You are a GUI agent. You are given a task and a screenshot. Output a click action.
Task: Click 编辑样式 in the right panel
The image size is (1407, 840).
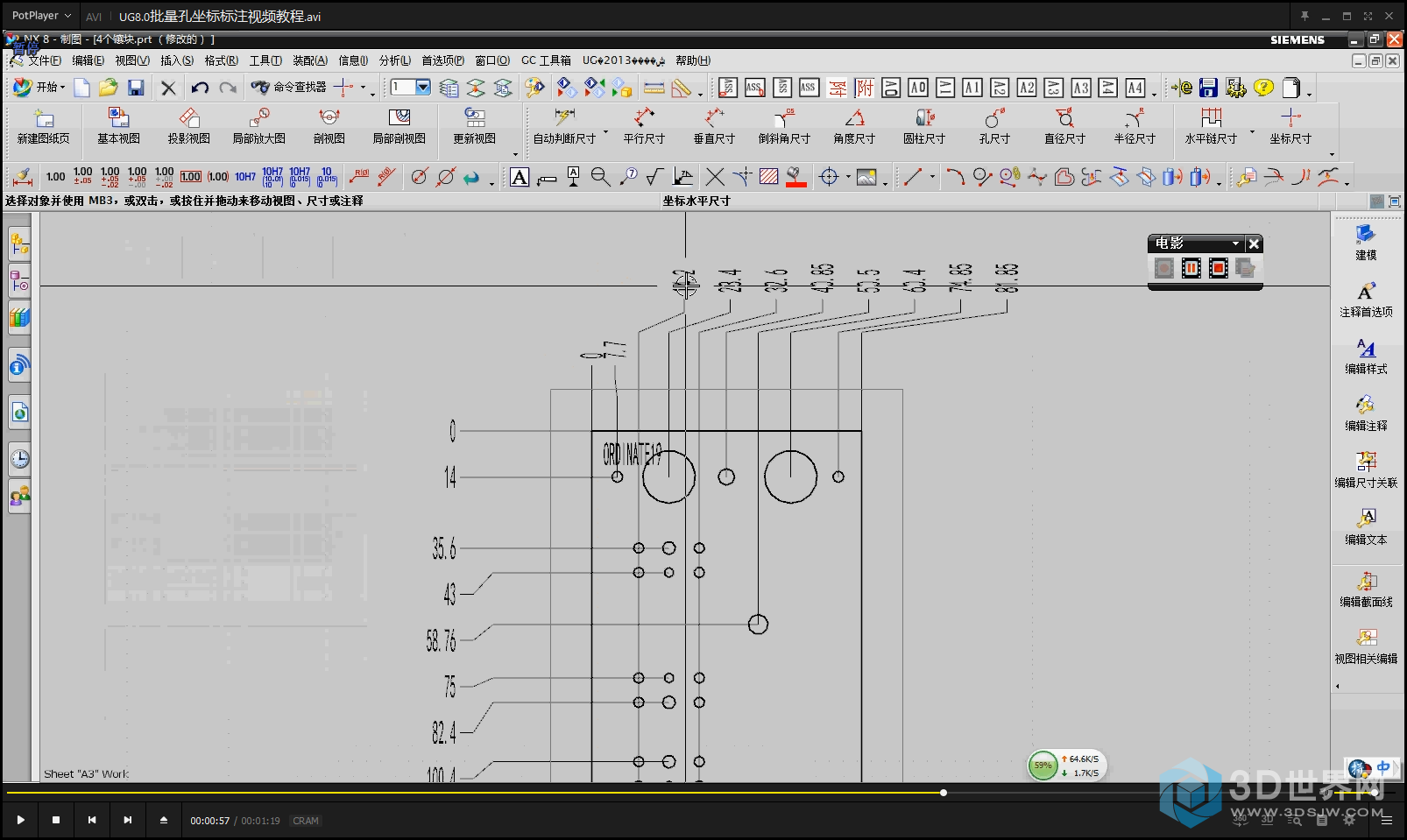tap(1366, 356)
